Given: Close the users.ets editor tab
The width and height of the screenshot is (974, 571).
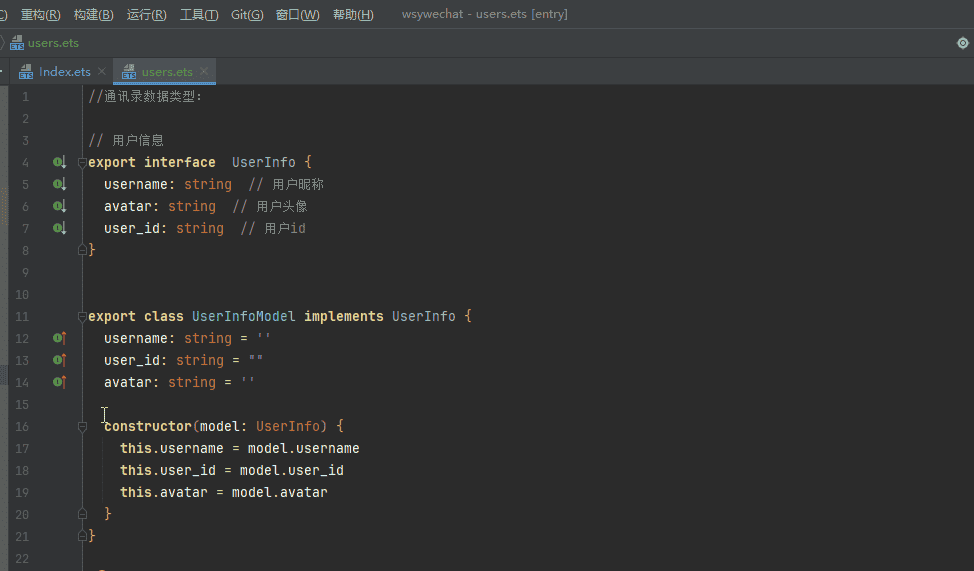Looking at the screenshot, I should (204, 72).
